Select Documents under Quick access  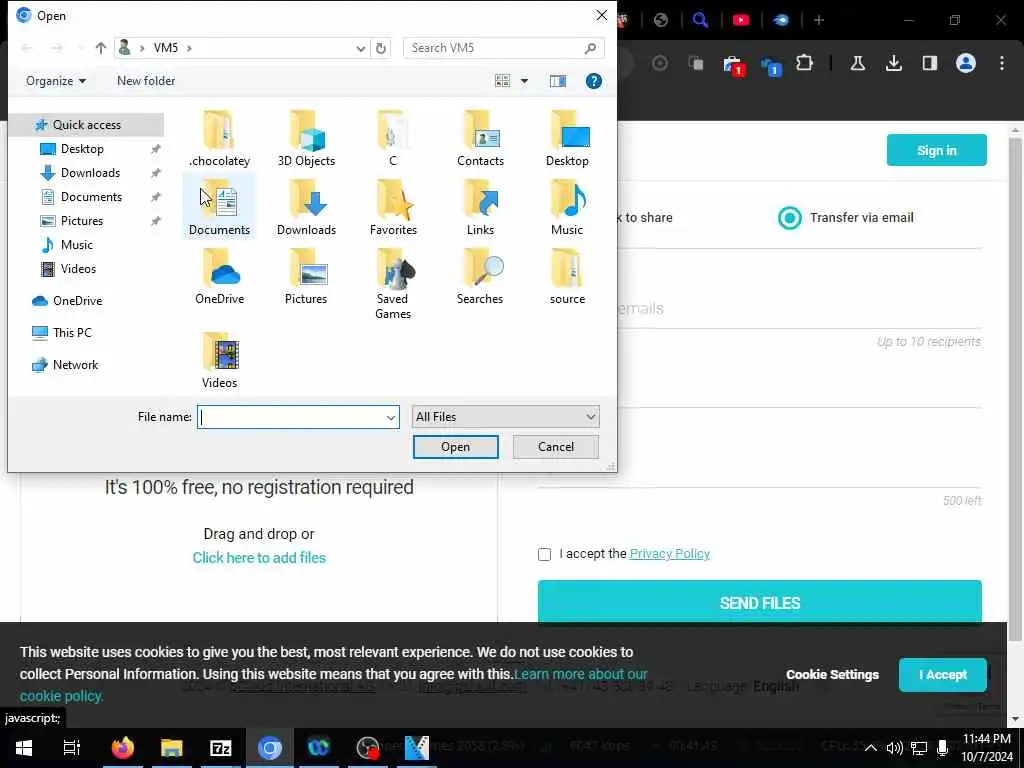point(91,197)
